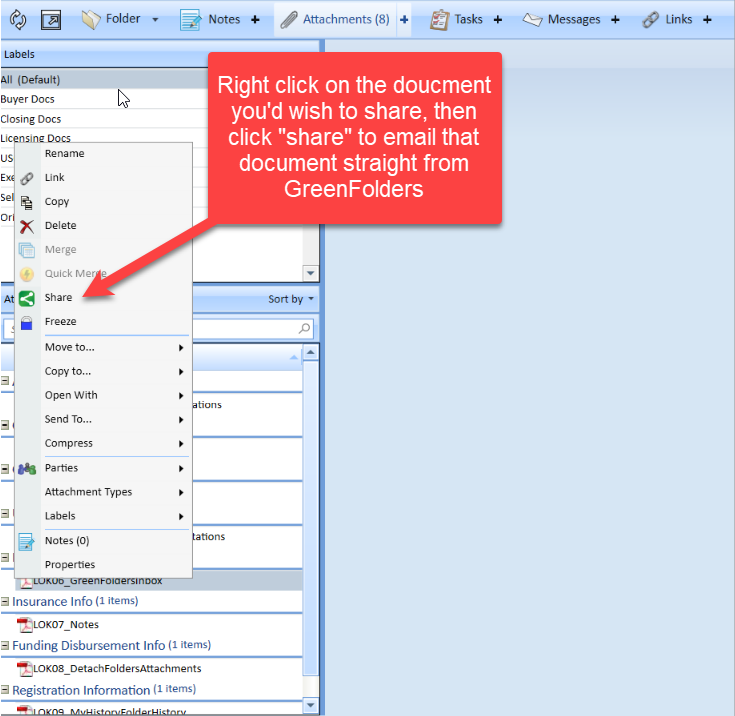
Task: Click the red X Delete icon
Action: pyautogui.click(x=27, y=226)
